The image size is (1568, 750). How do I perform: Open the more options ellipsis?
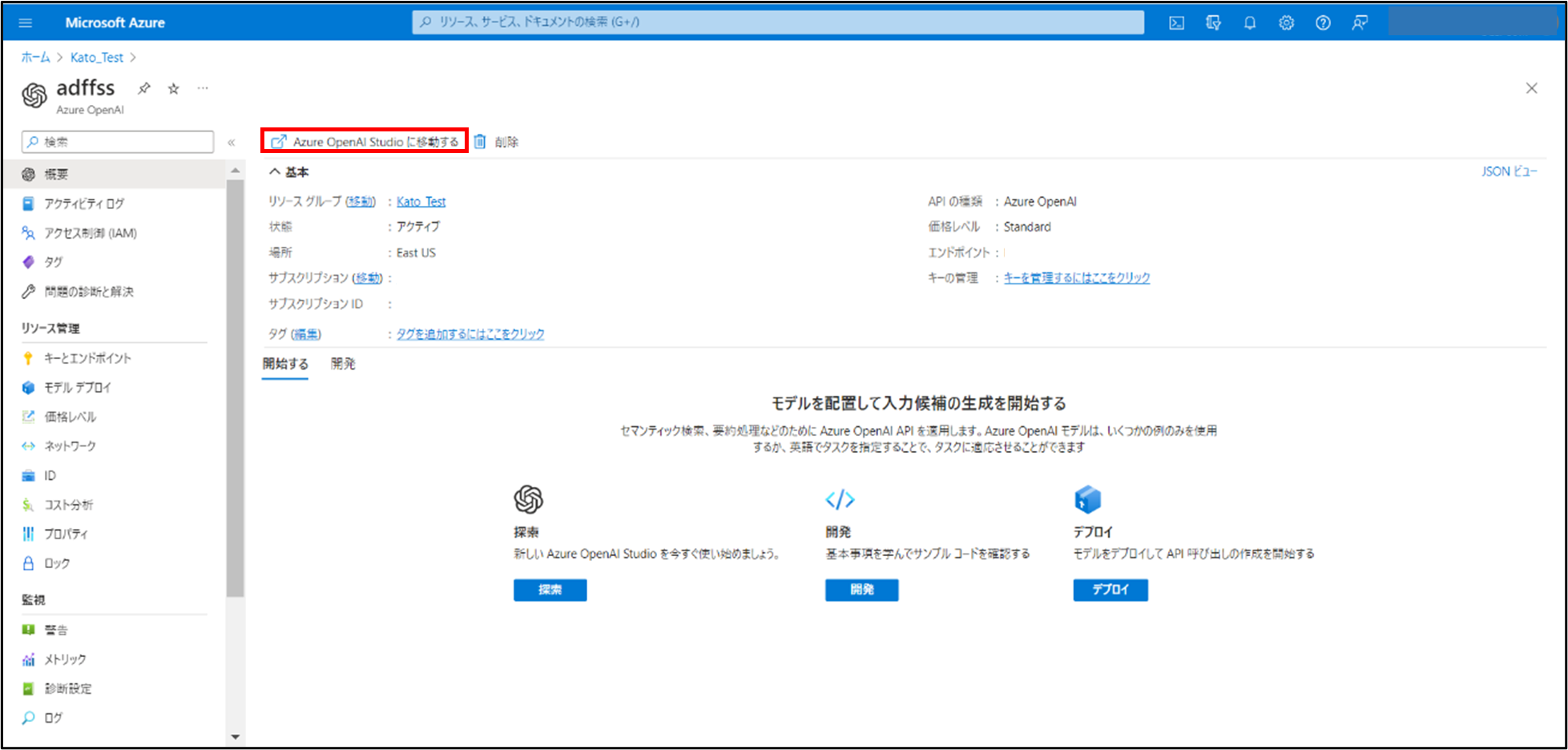[x=203, y=88]
